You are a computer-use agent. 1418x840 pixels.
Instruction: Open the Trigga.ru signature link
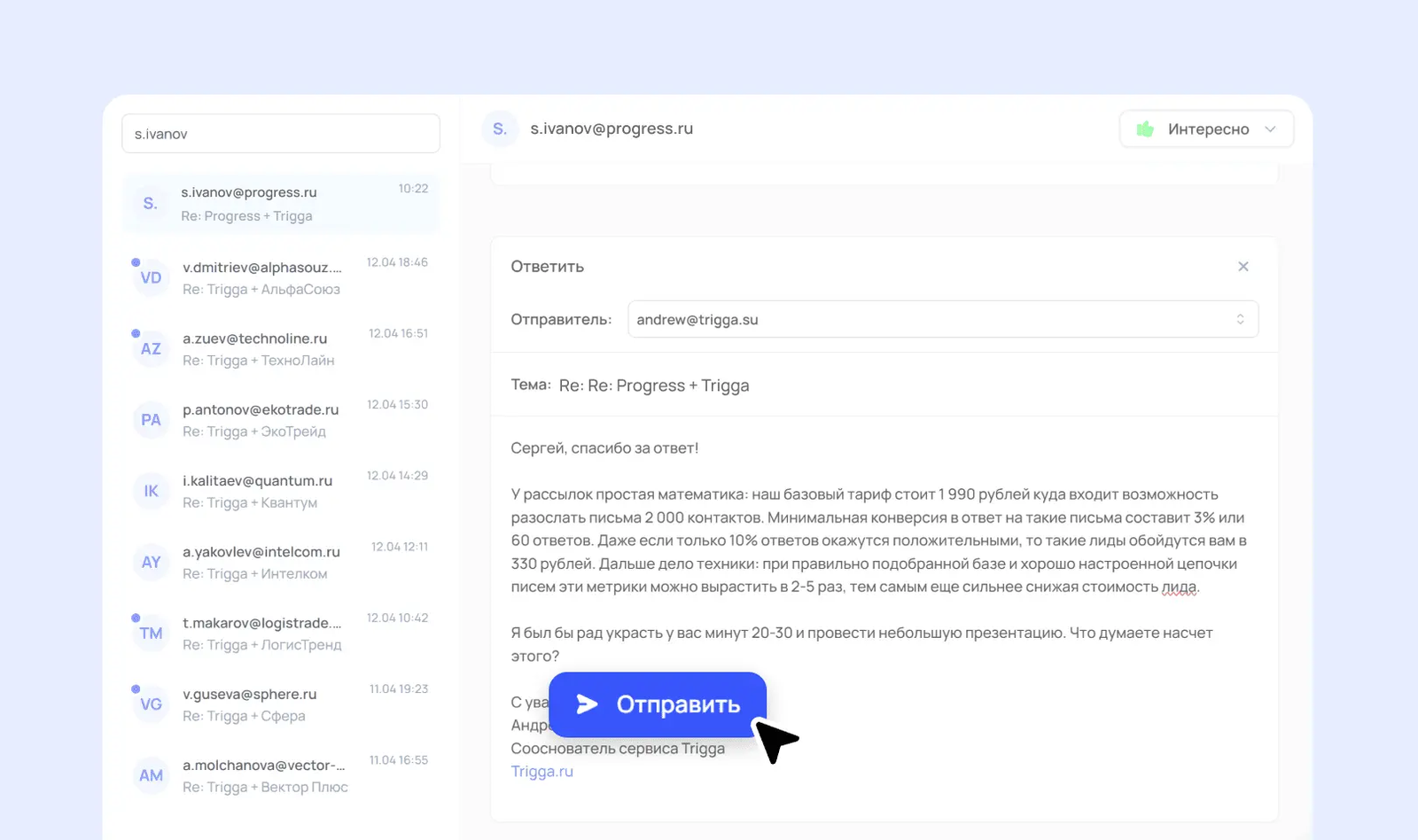pyautogui.click(x=541, y=772)
